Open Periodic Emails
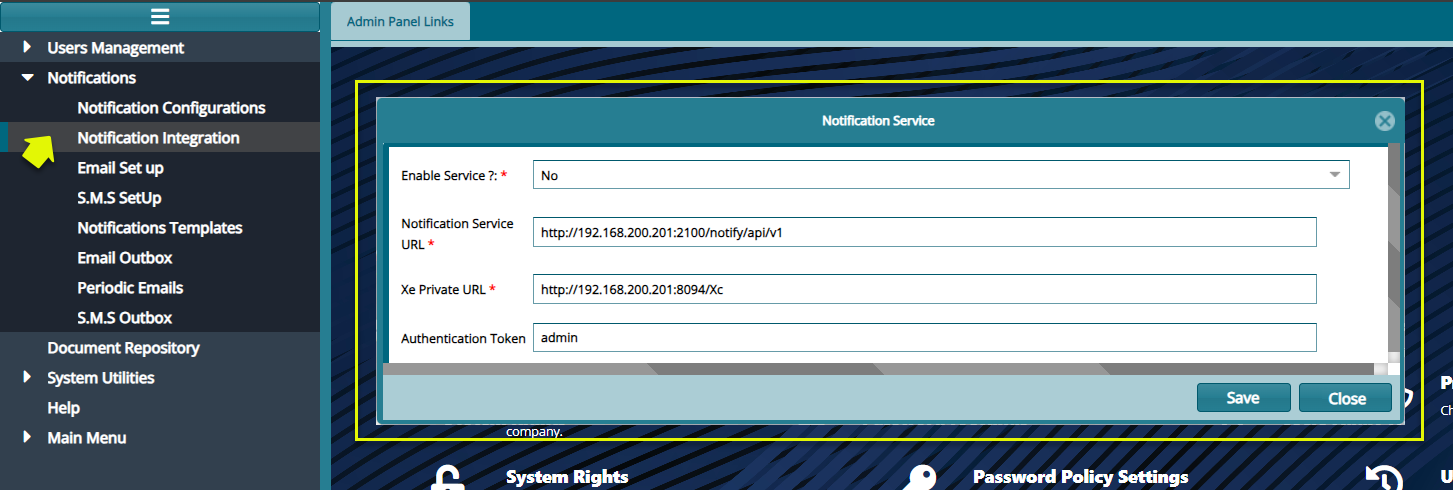Image resolution: width=1453 pixels, height=490 pixels. 130,287
